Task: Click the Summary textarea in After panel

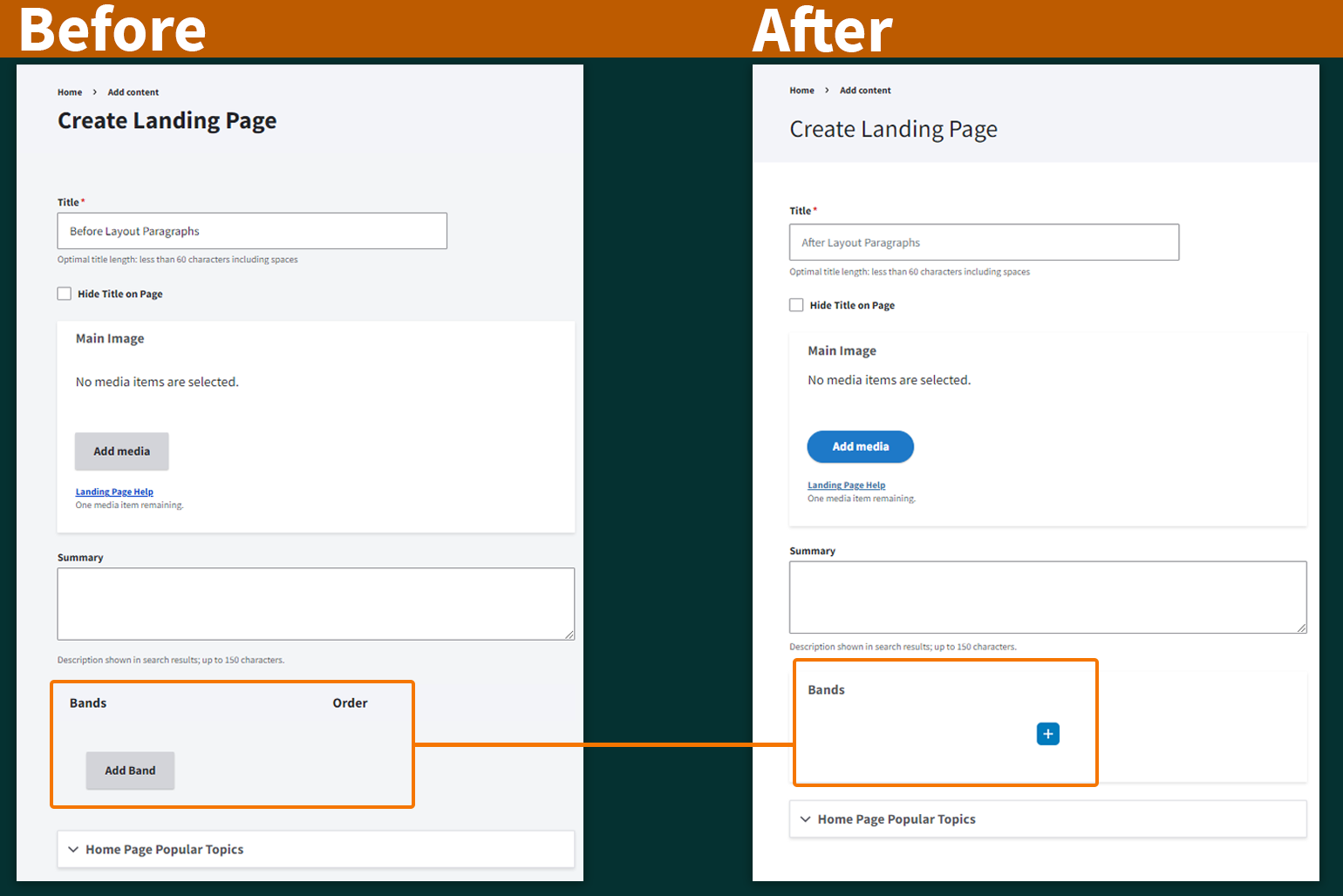Action: 1048,597
